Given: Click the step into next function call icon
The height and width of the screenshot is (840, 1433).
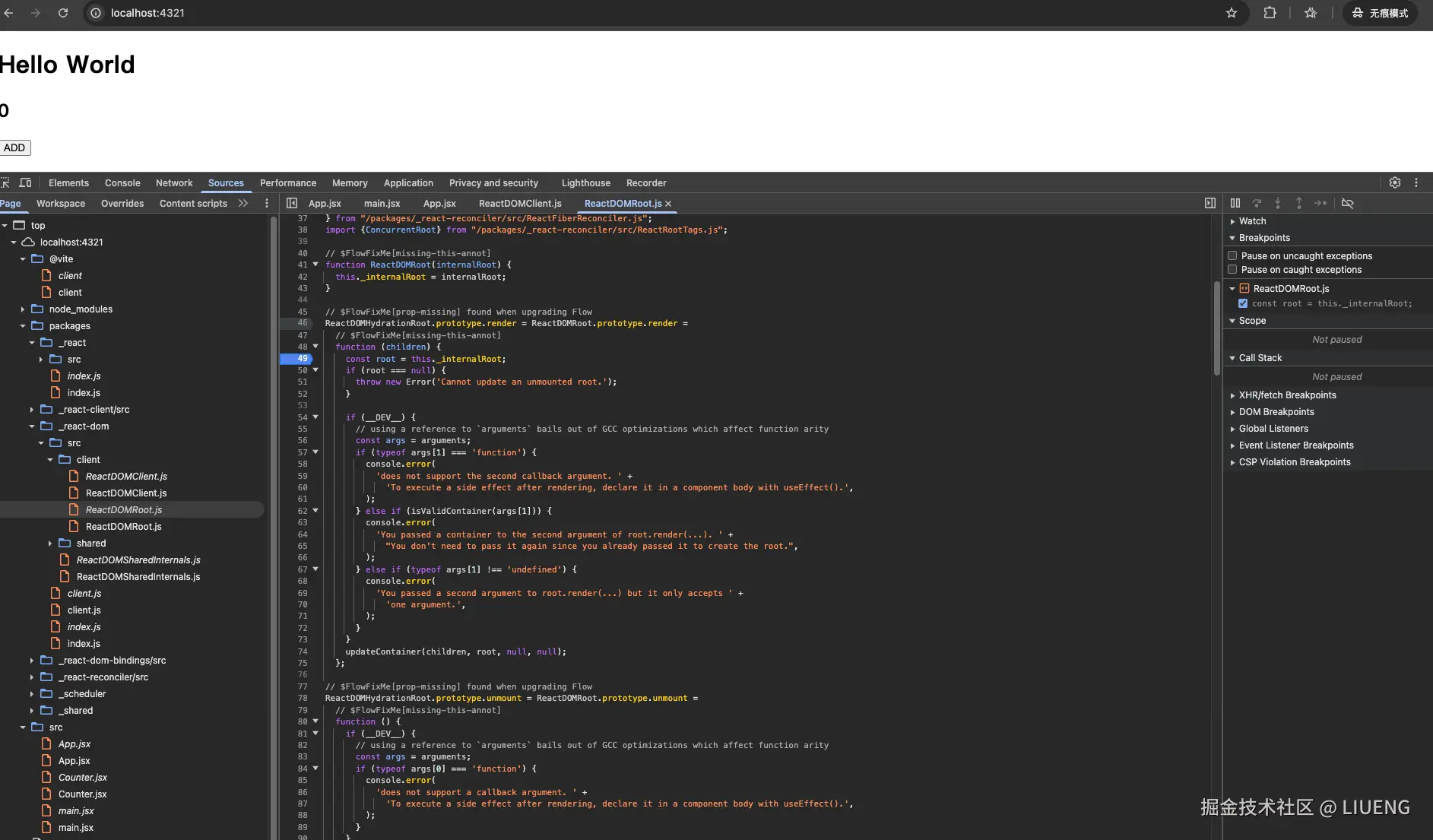Looking at the screenshot, I should pos(1279,203).
